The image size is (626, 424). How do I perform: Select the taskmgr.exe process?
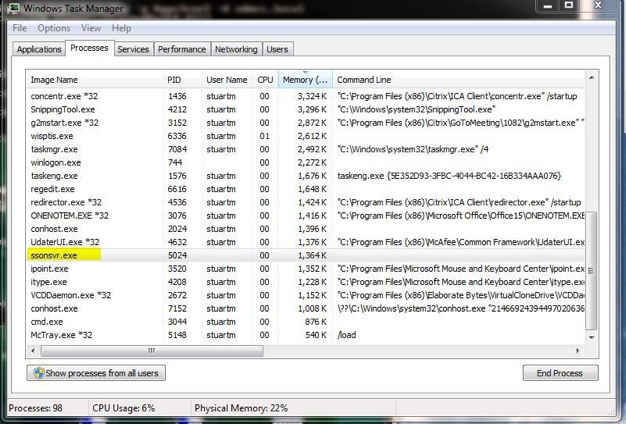click(305, 149)
